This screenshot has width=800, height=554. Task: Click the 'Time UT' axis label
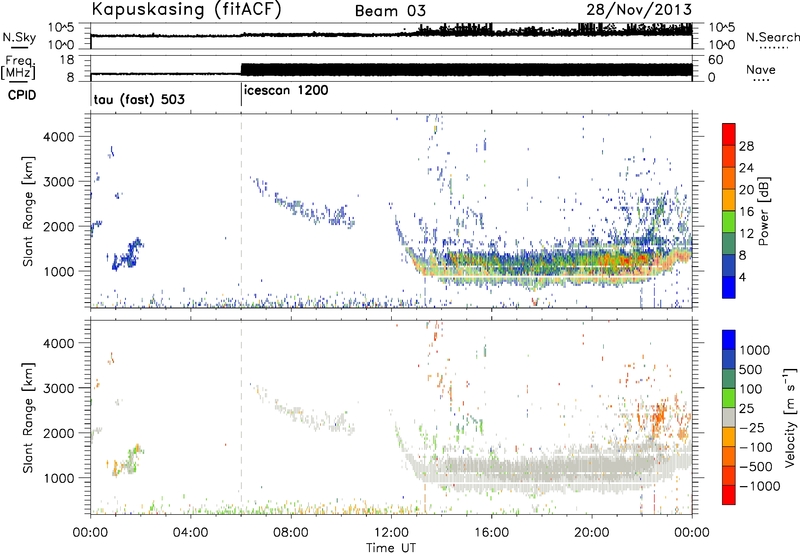tap(391, 548)
